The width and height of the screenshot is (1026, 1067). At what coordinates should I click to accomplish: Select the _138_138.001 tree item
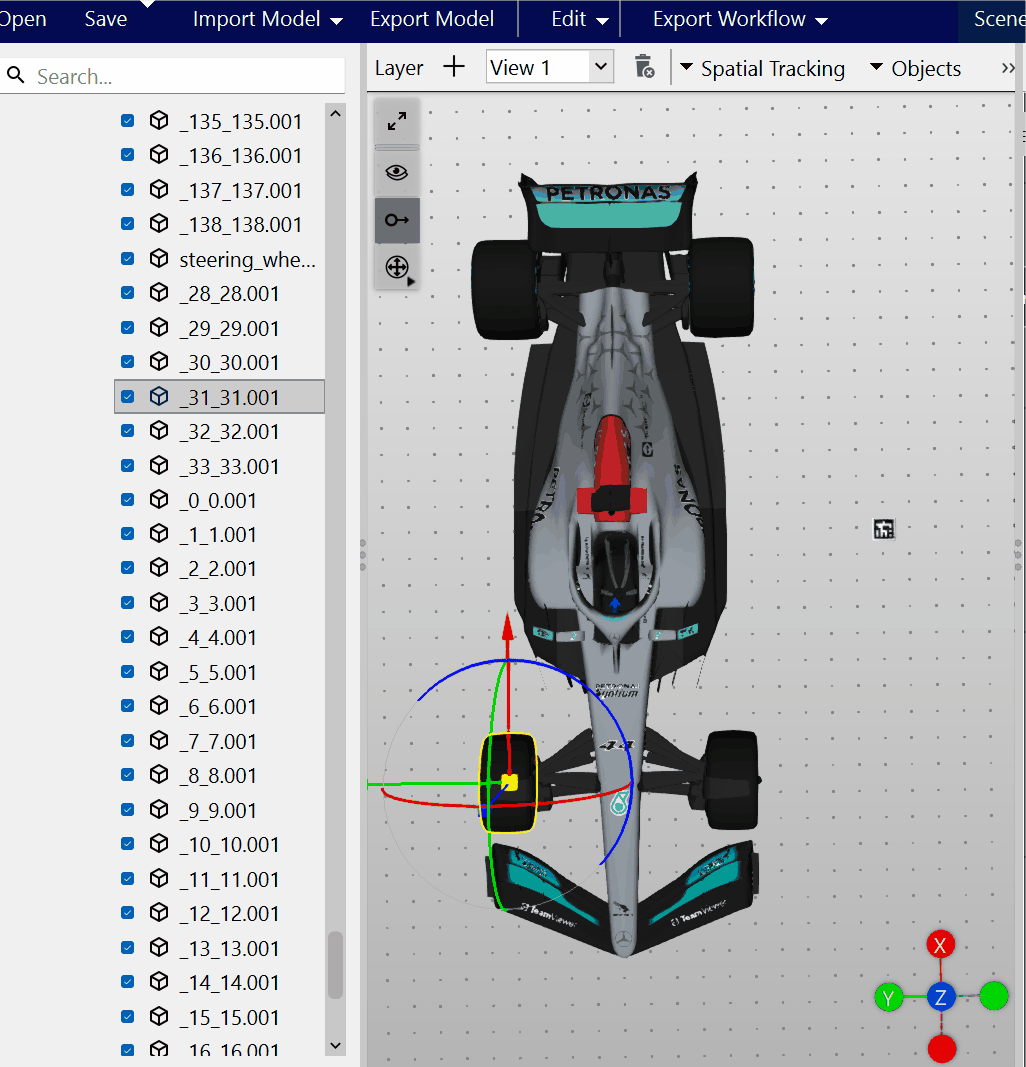click(x=219, y=224)
